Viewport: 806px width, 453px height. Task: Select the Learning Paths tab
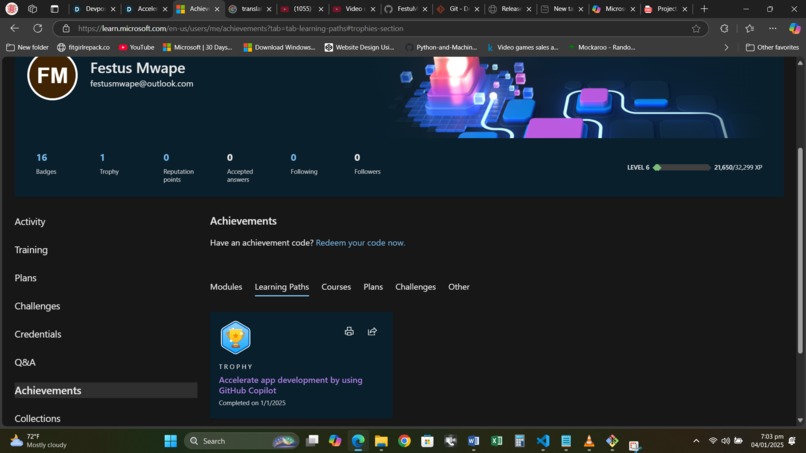[x=282, y=287]
